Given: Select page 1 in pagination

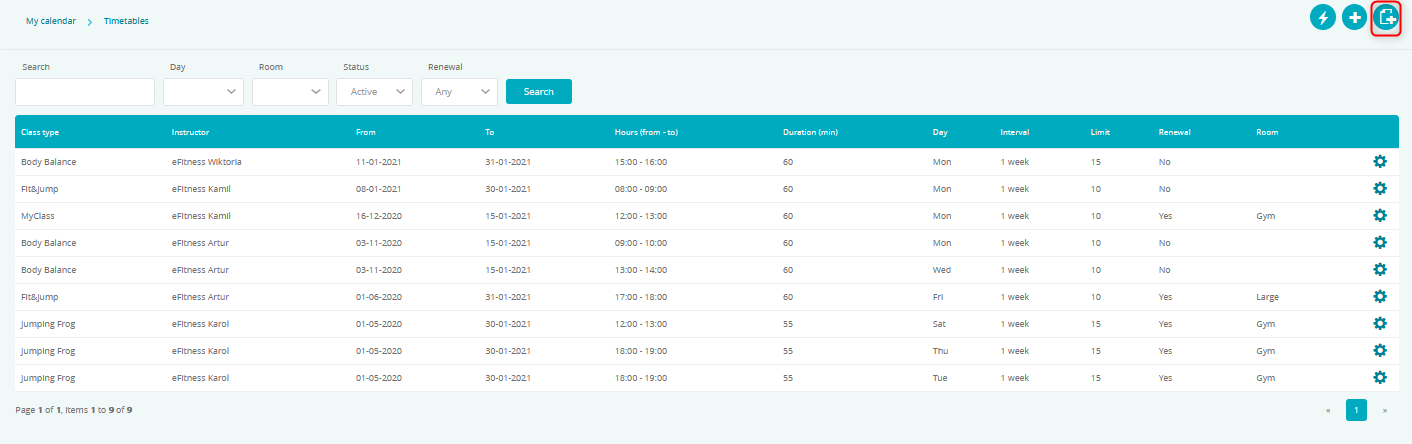Looking at the screenshot, I should point(1356,410).
